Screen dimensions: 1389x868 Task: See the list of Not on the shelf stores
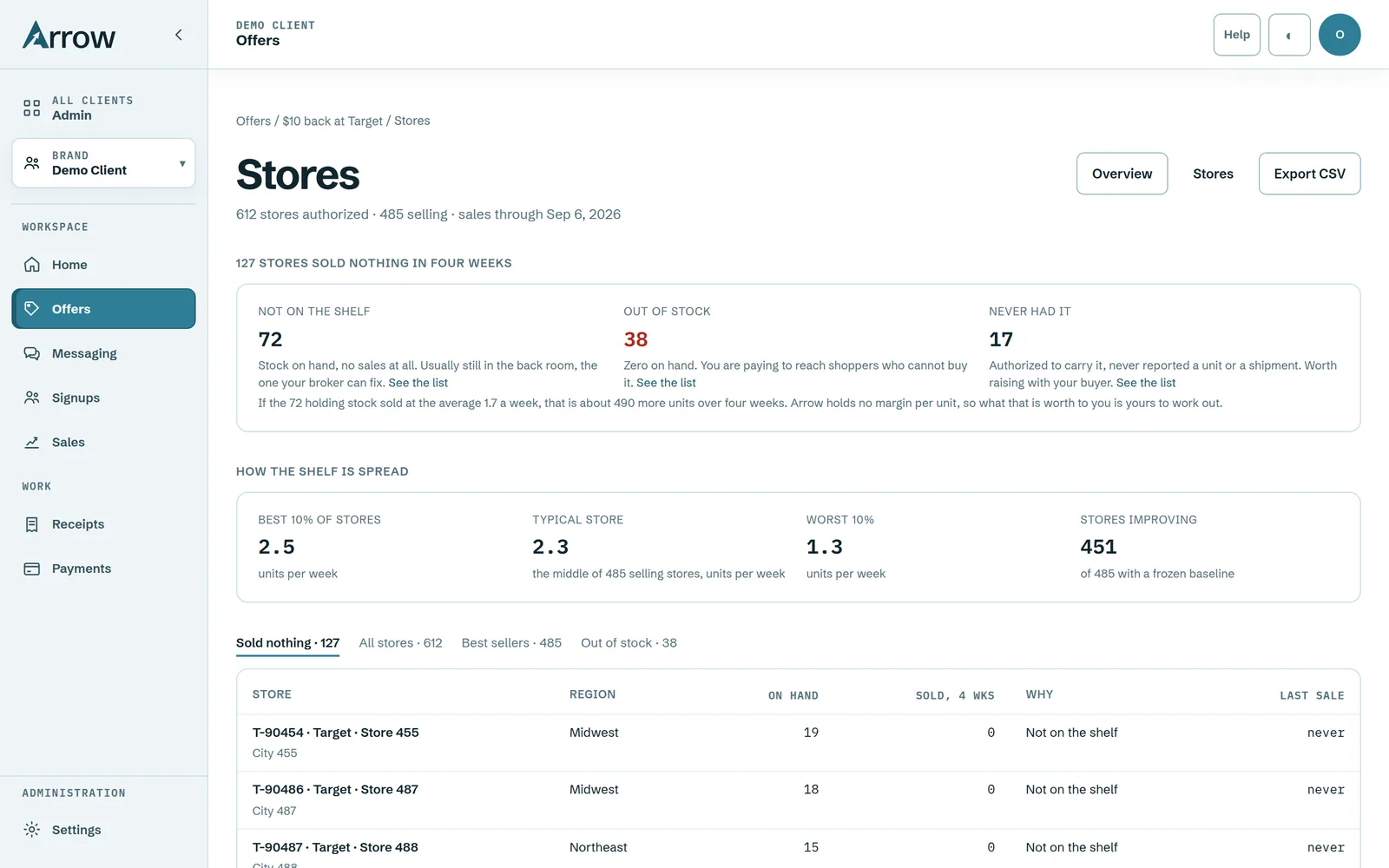[418, 383]
